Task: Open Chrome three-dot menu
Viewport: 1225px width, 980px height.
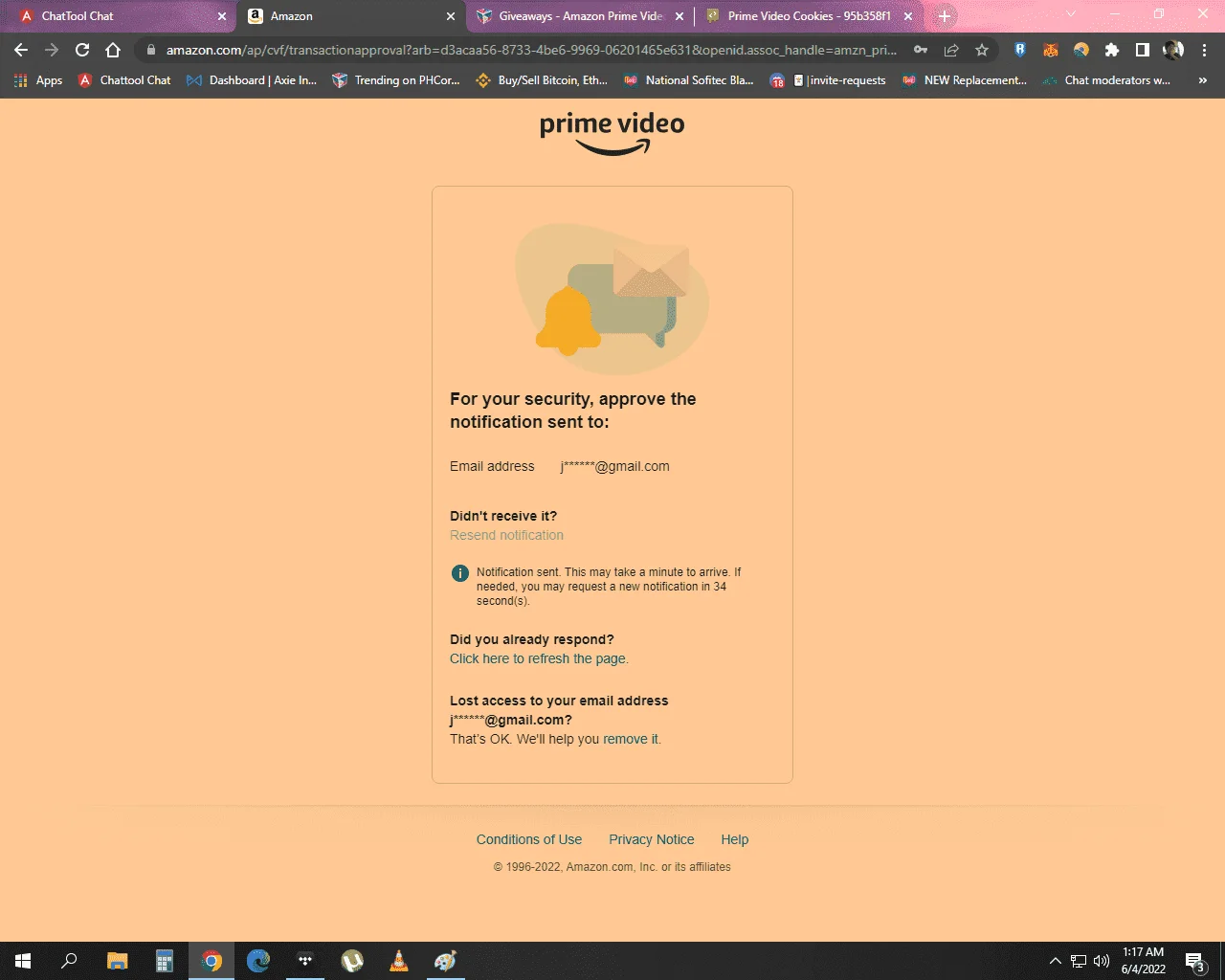Action: pos(1204,50)
